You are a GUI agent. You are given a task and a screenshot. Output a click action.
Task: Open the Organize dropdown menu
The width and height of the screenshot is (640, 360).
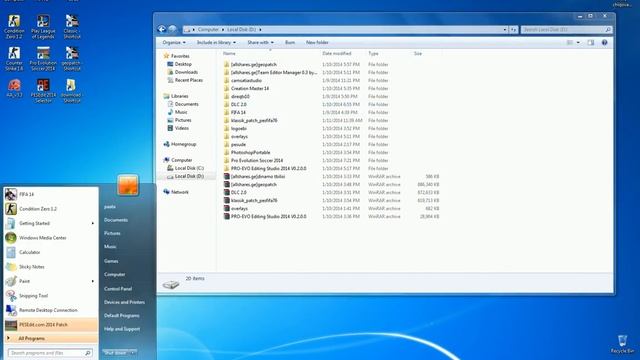(174, 42)
